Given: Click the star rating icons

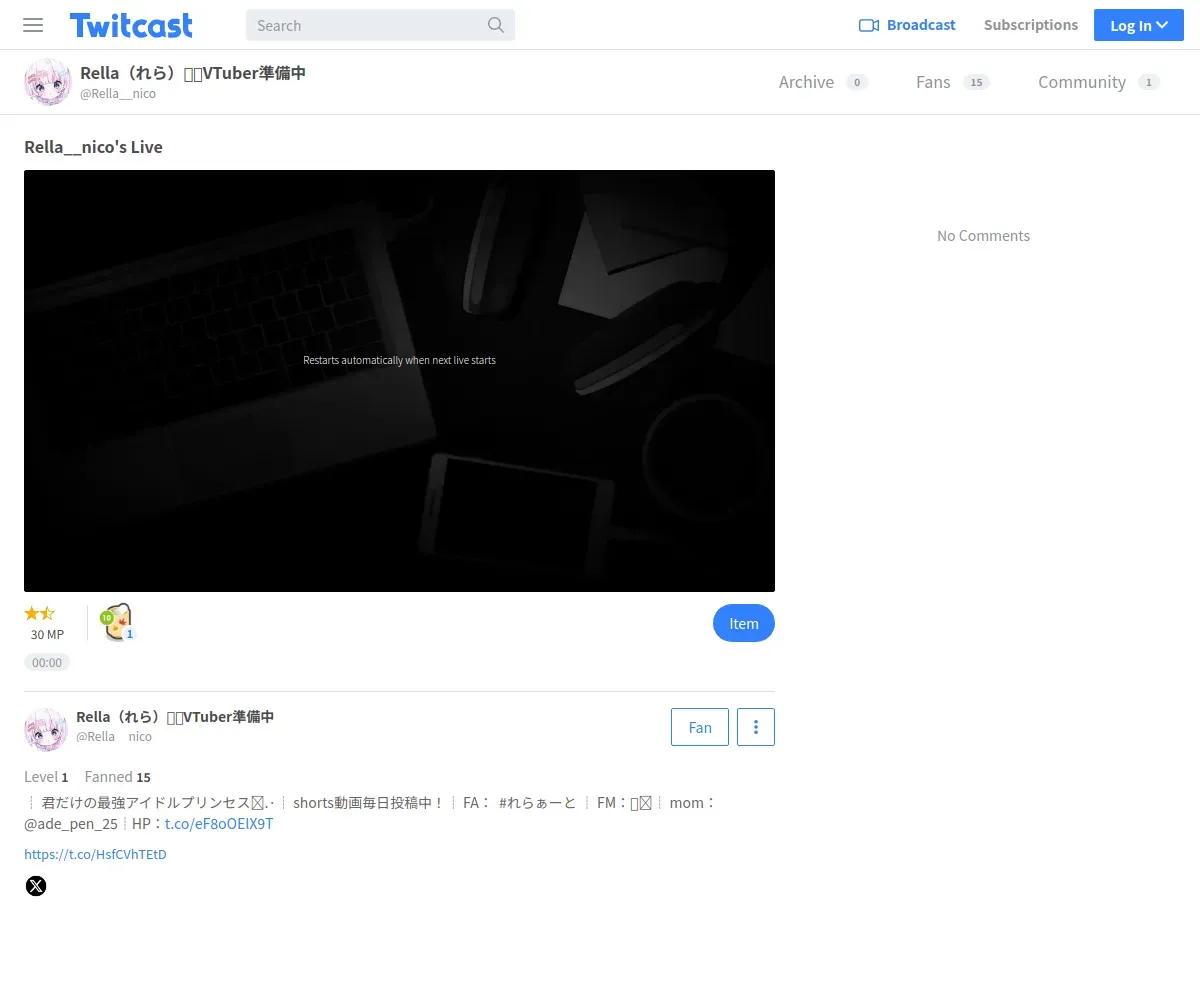Looking at the screenshot, I should click(x=40, y=613).
